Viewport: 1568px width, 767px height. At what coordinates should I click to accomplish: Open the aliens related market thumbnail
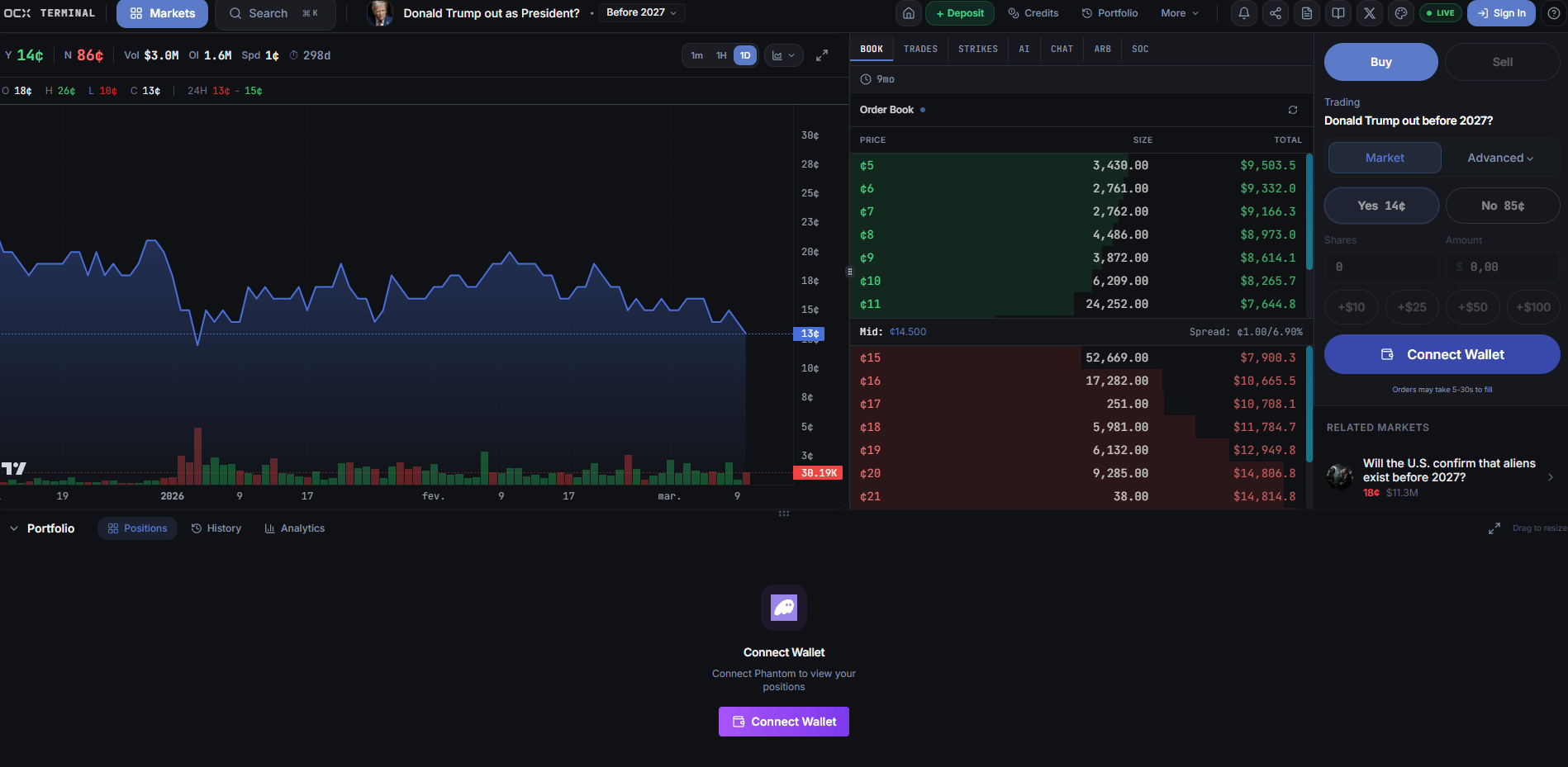1340,476
